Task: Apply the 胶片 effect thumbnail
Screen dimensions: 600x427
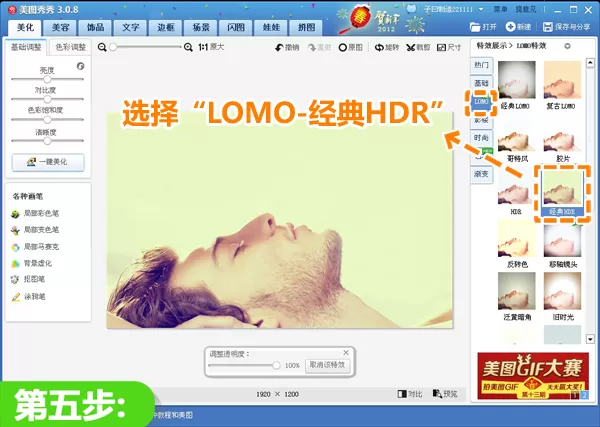Action: click(562, 140)
